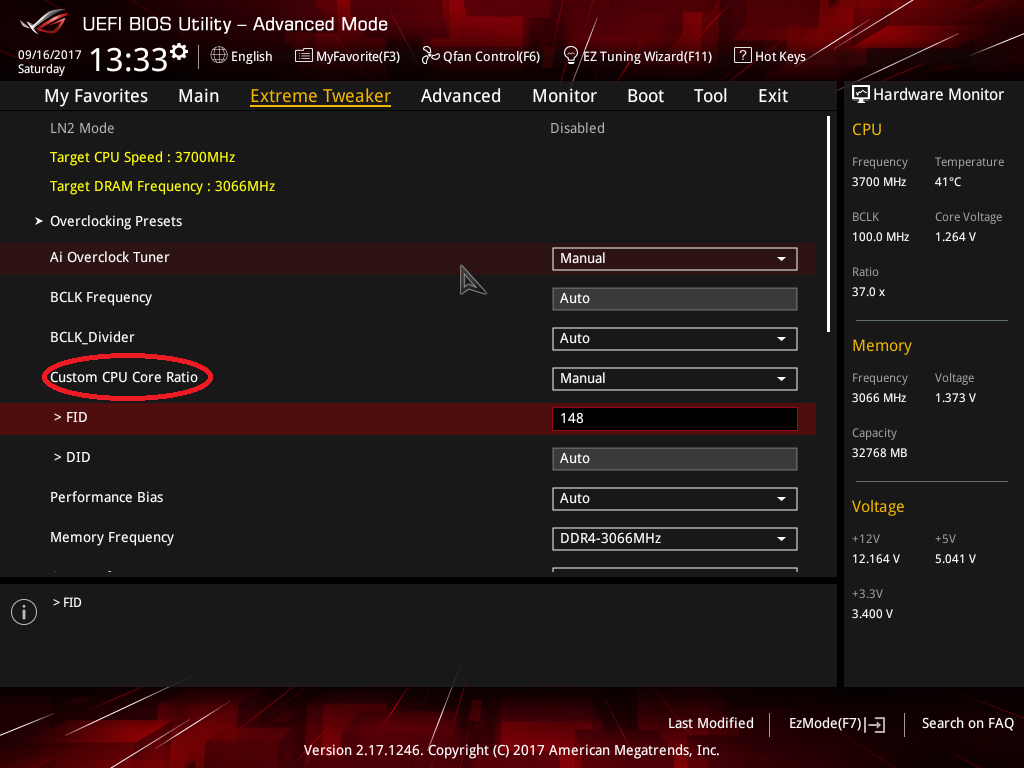This screenshot has width=1024, height=768.
Task: Open Custom CPU Core Ratio dropdown
Action: (x=675, y=379)
